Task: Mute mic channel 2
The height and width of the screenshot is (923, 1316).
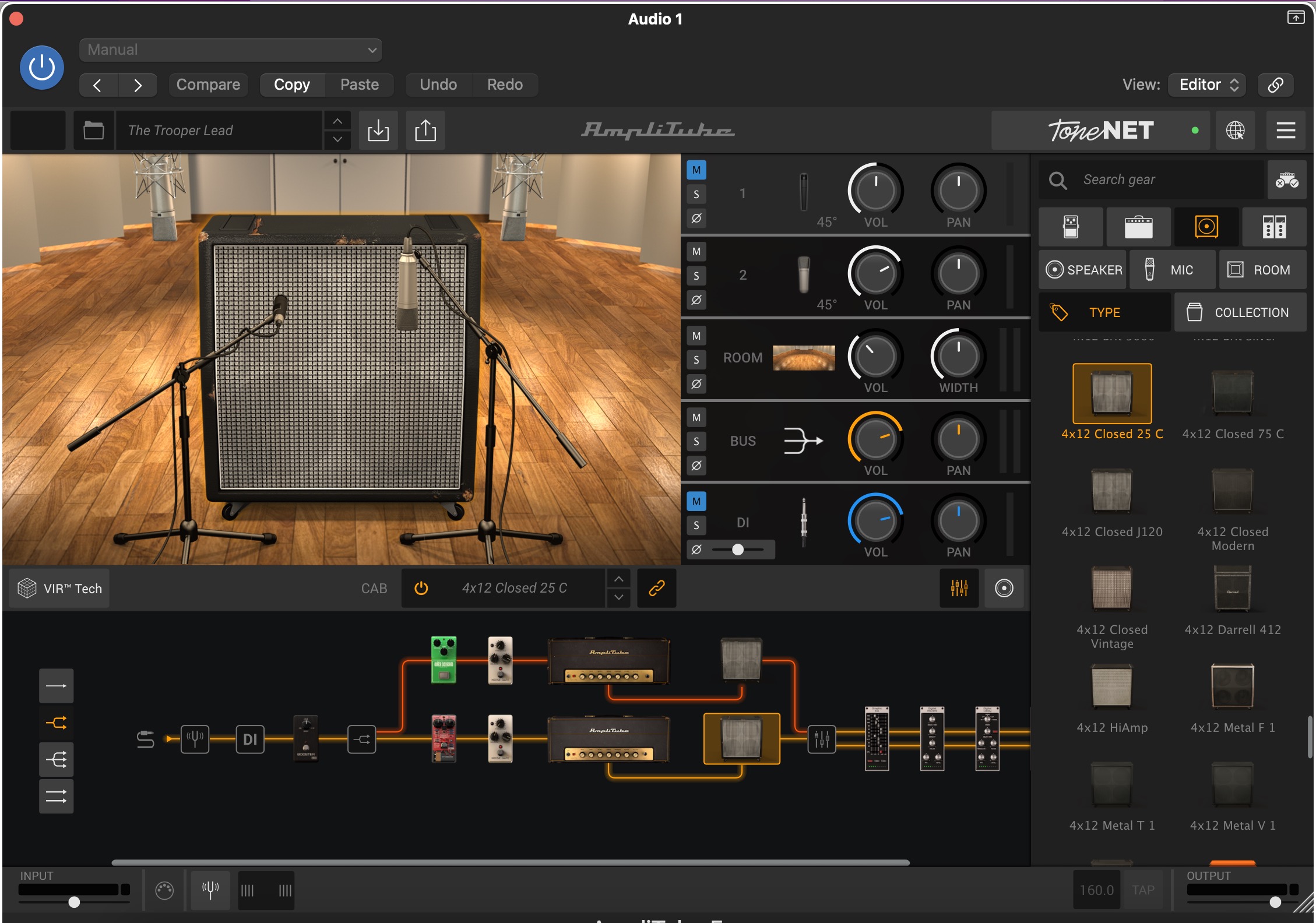Action: (696, 252)
